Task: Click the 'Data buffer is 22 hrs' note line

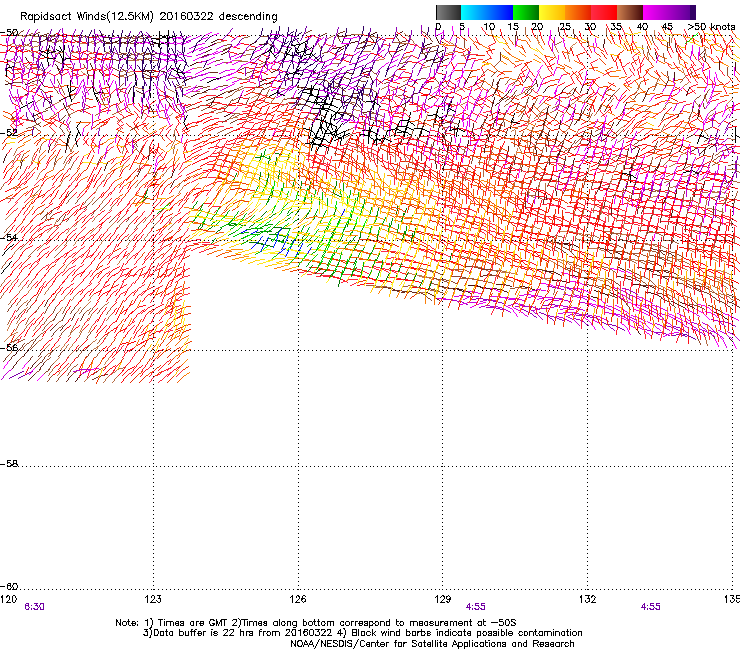Action: 362,633
